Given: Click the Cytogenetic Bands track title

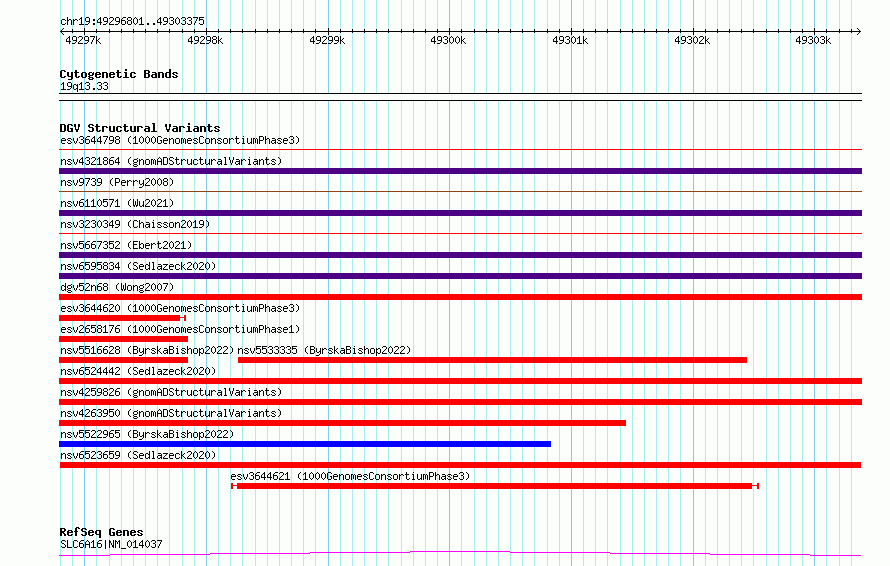Looking at the screenshot, I should coord(119,74).
